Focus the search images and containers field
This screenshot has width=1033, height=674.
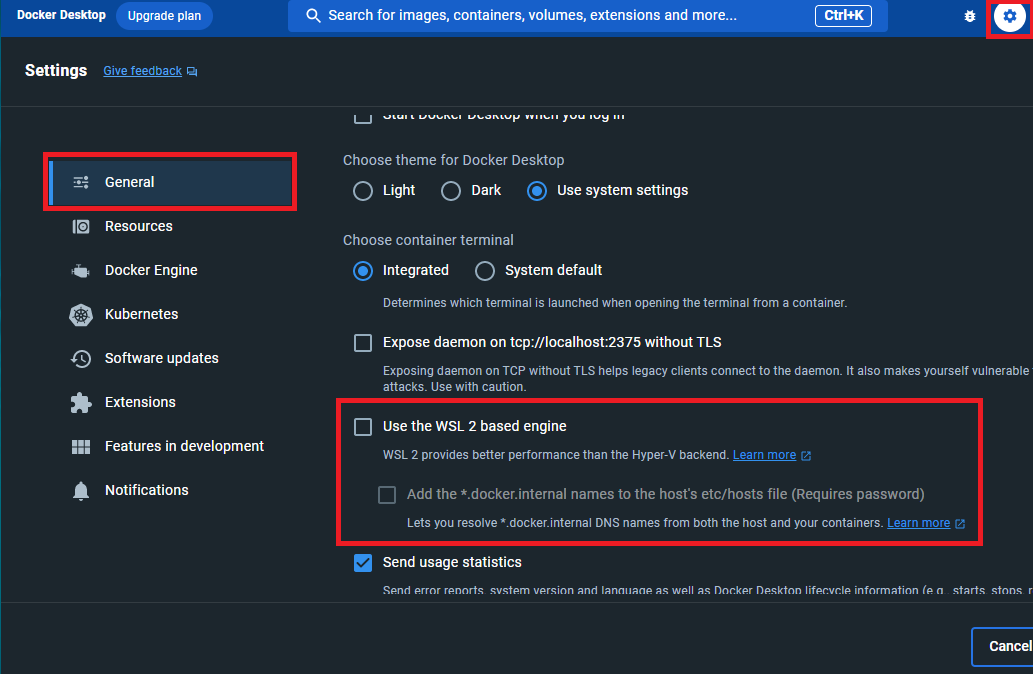coord(588,16)
